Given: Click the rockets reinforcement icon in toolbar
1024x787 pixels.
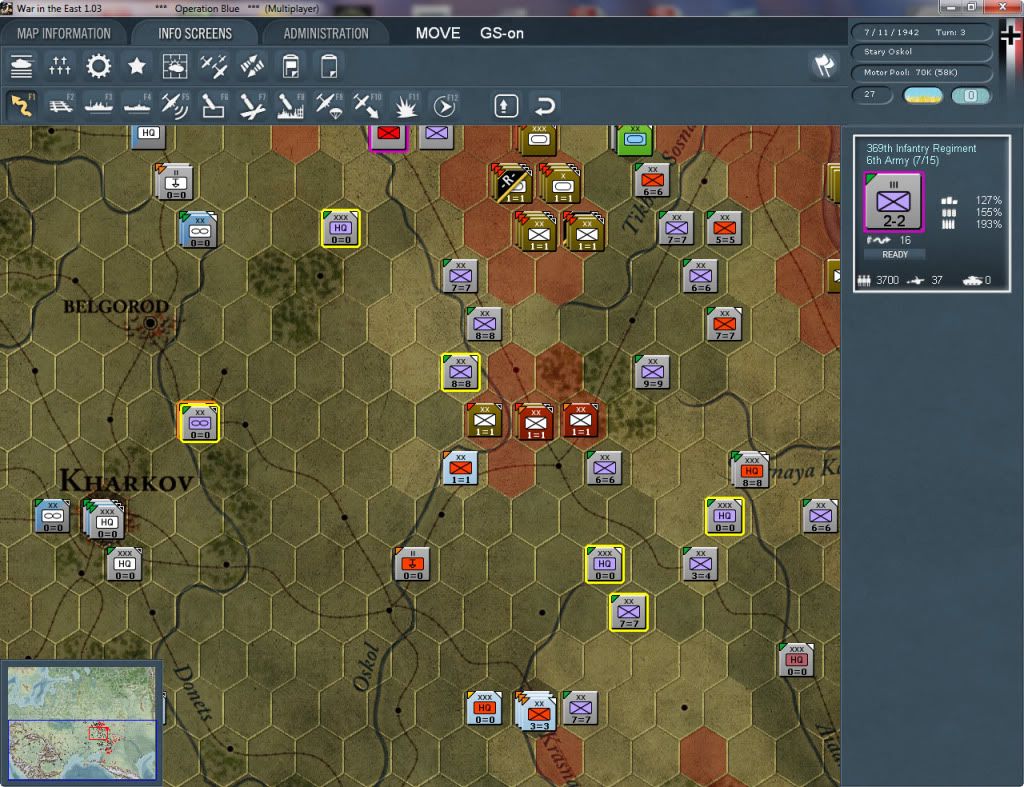Looking at the screenshot, I should coord(252,66).
